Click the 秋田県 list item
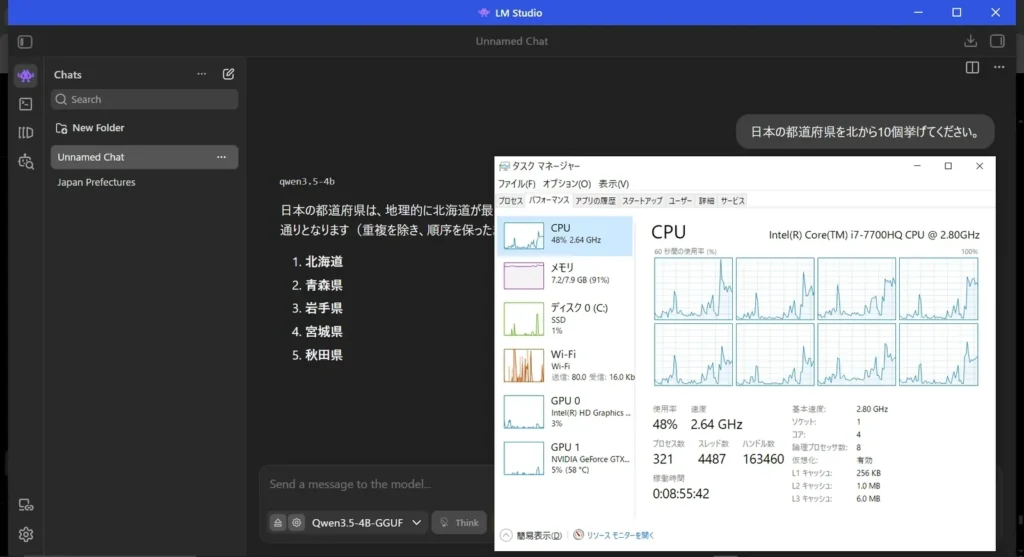The height and width of the screenshot is (557, 1024). click(x=324, y=355)
